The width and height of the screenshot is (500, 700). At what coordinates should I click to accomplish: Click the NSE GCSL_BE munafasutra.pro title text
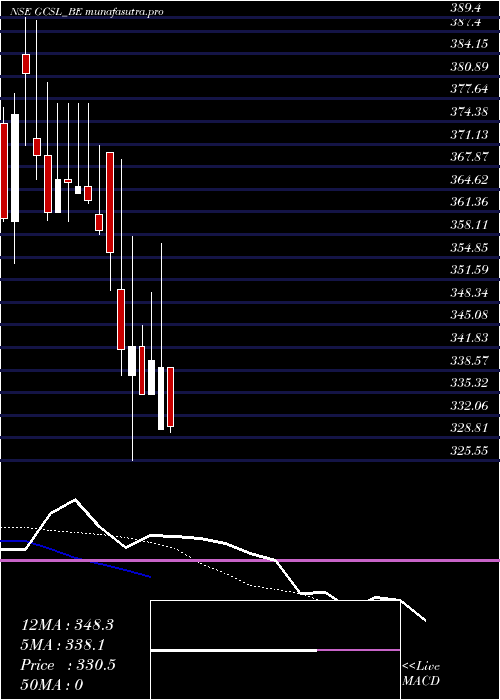86,12
